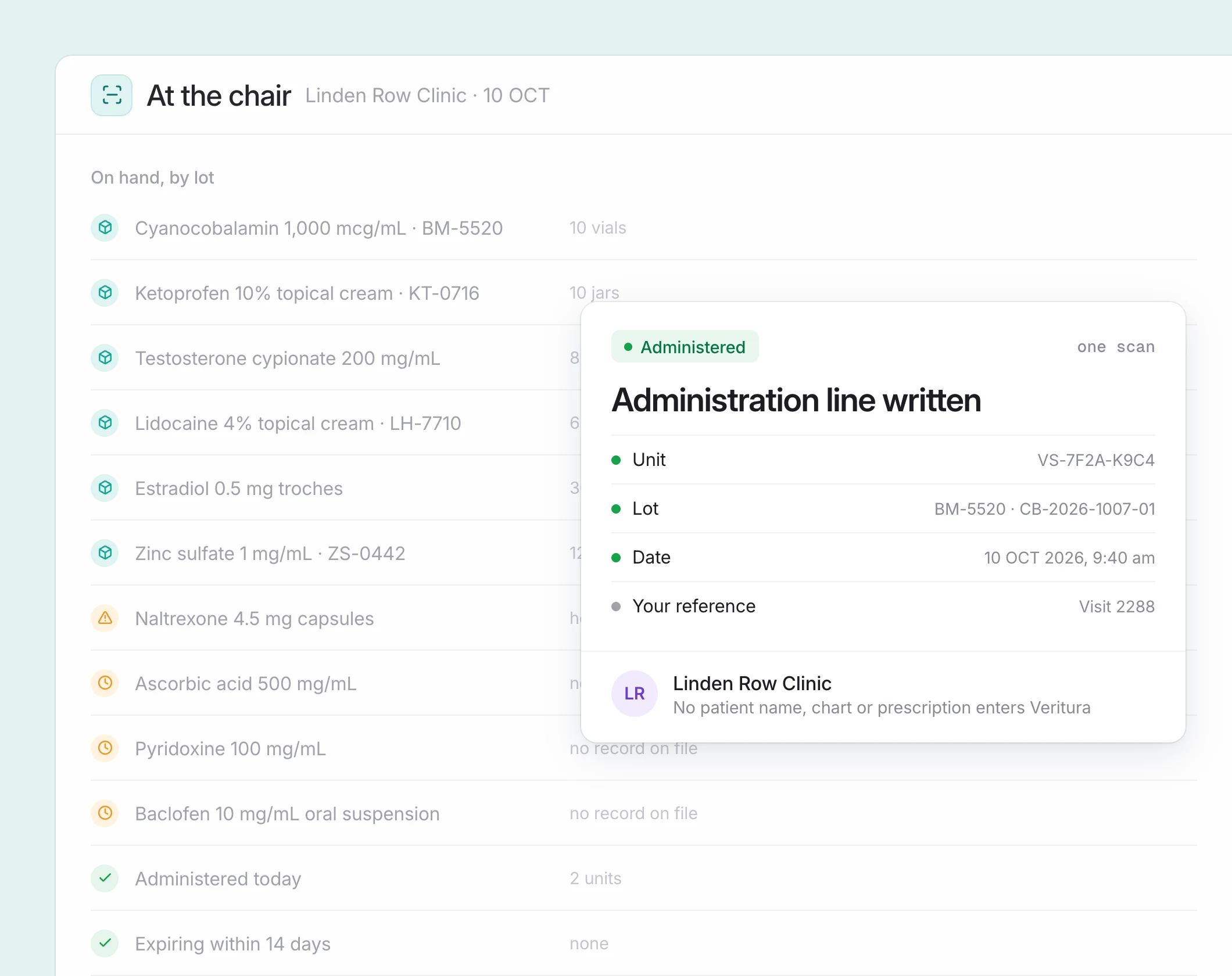Open the Administered today summary row

pos(644,878)
